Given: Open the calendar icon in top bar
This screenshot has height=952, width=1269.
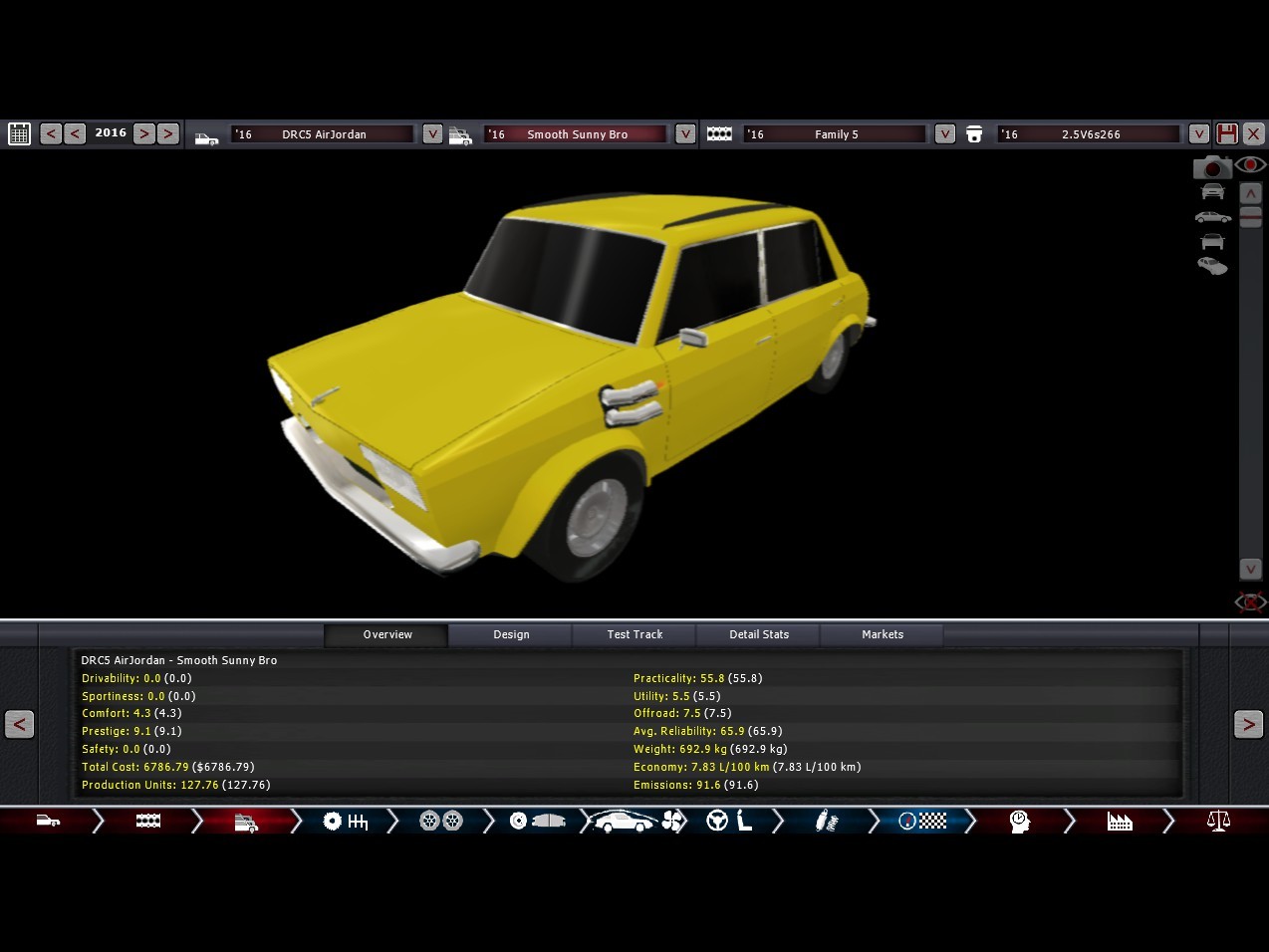Looking at the screenshot, I should (x=19, y=133).
